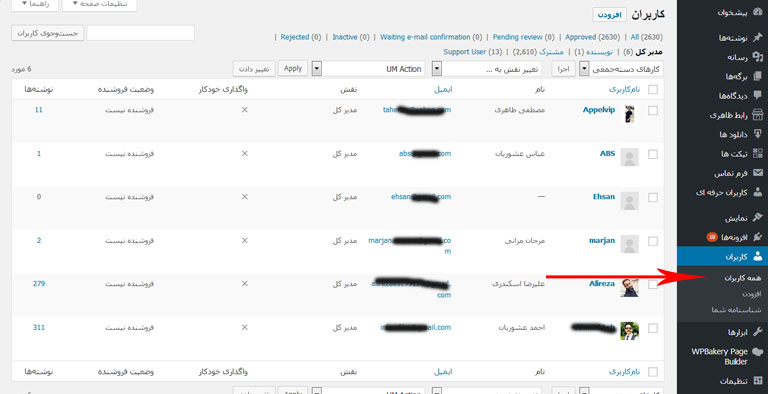Open the نمایش appearance brush icon
The image size is (768, 394).
pyautogui.click(x=757, y=217)
